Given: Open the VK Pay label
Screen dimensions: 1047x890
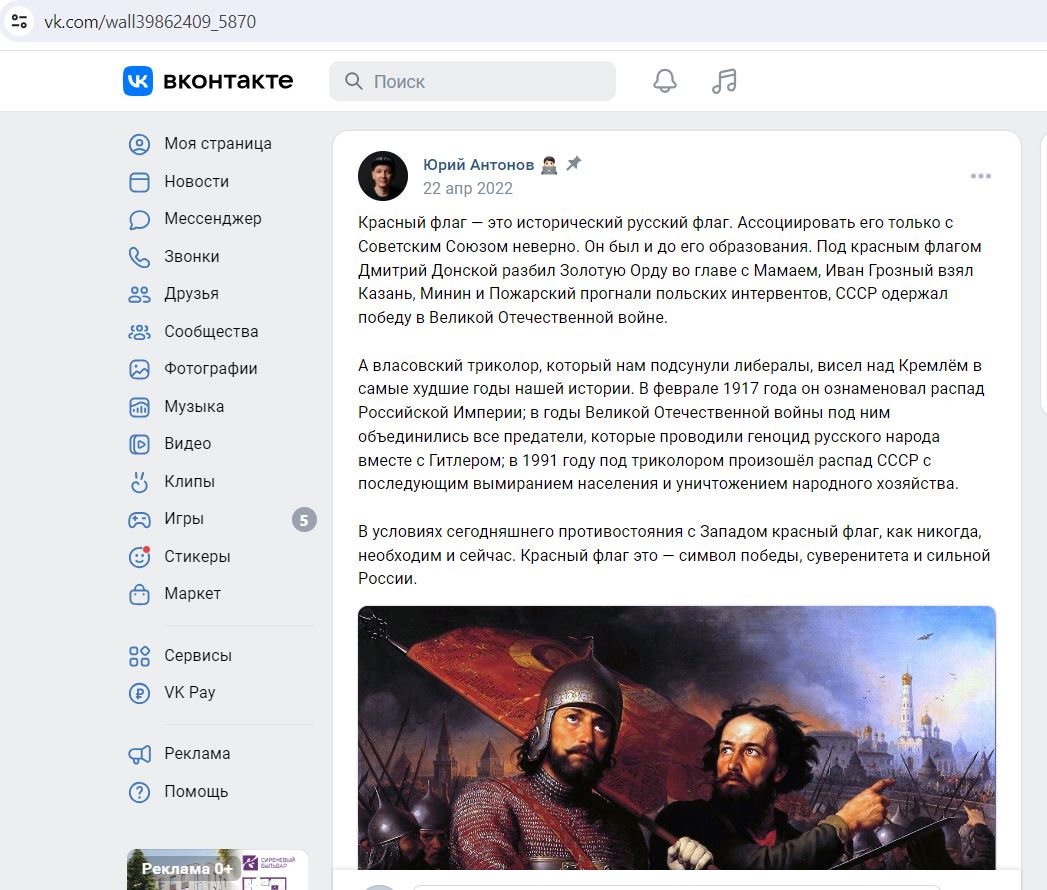Looking at the screenshot, I should coord(190,692).
